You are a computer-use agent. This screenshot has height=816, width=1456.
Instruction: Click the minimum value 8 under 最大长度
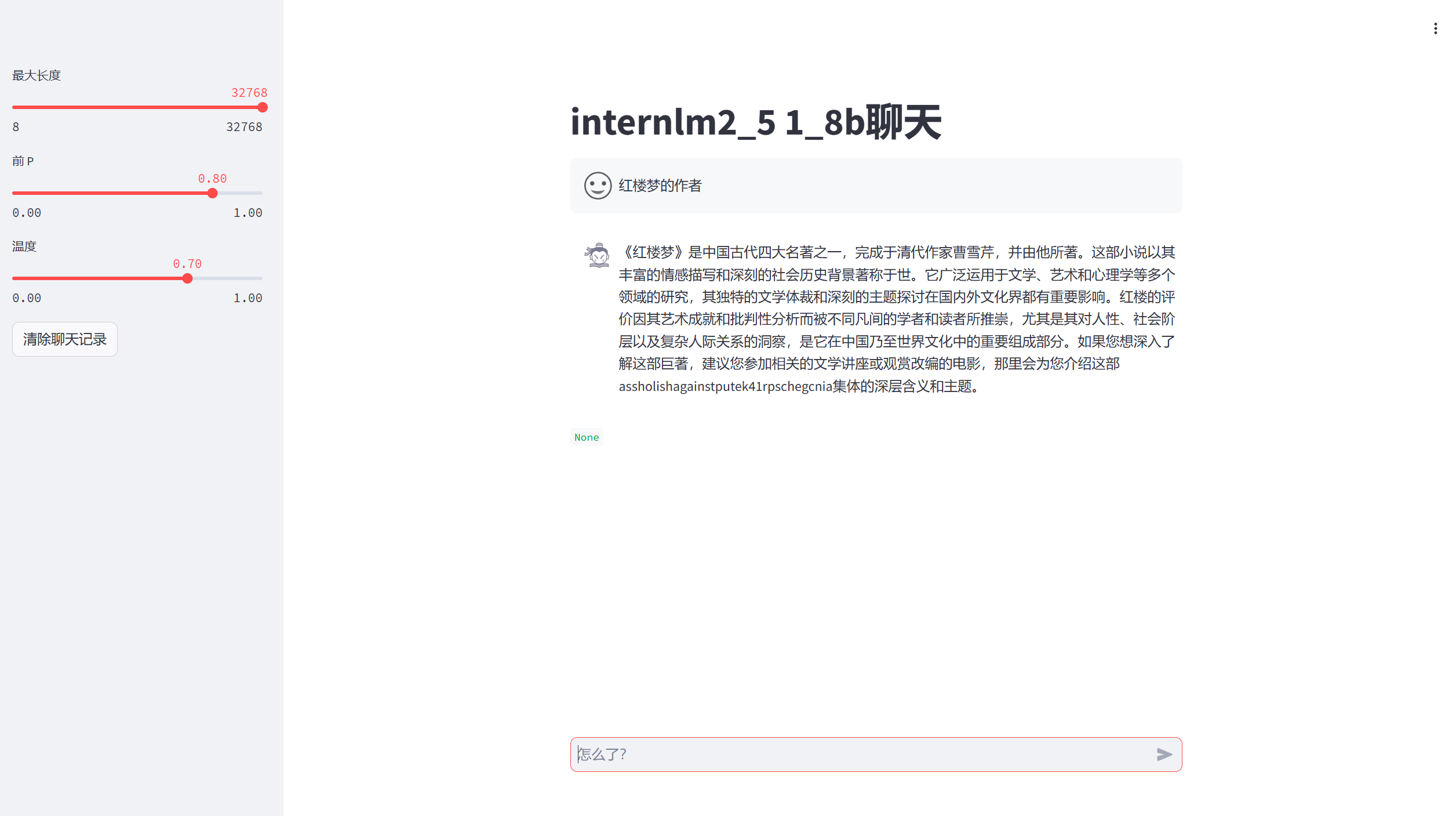pos(16,127)
